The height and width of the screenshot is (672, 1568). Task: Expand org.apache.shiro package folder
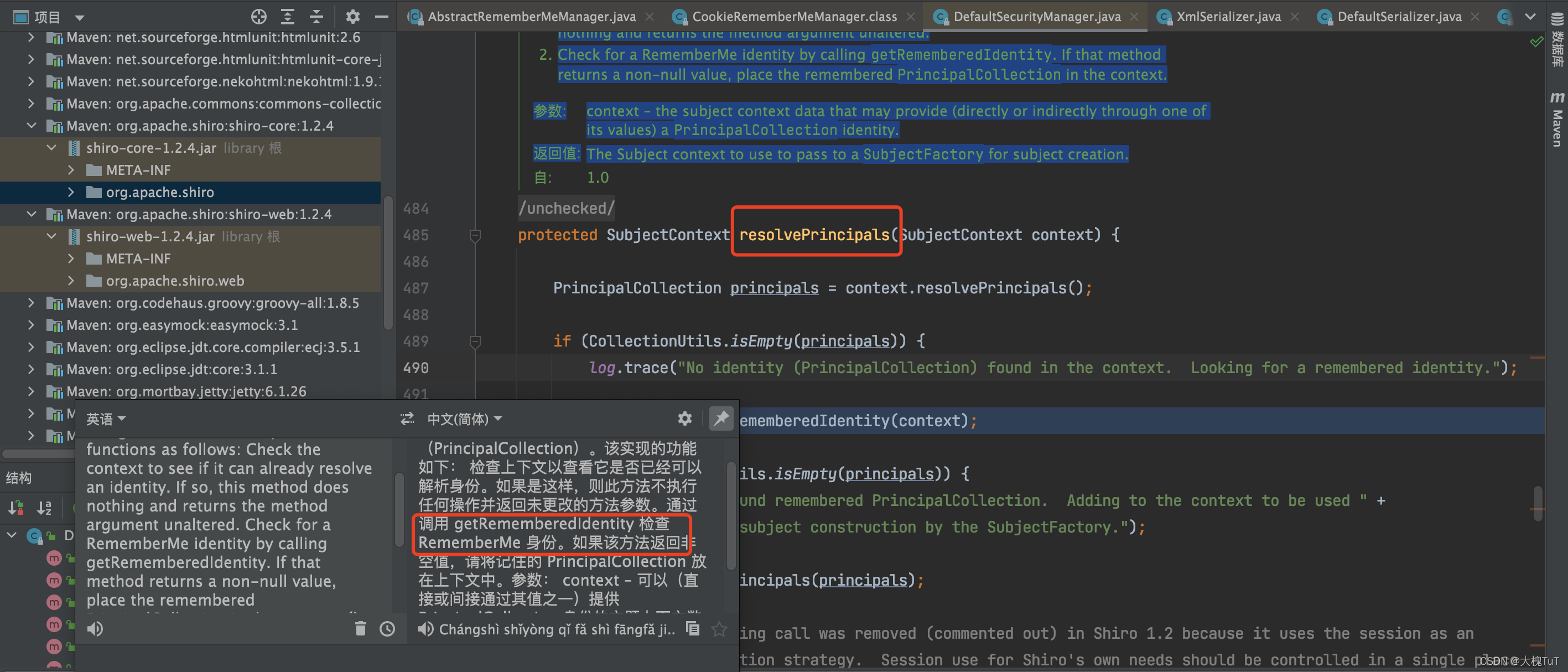click(x=71, y=193)
